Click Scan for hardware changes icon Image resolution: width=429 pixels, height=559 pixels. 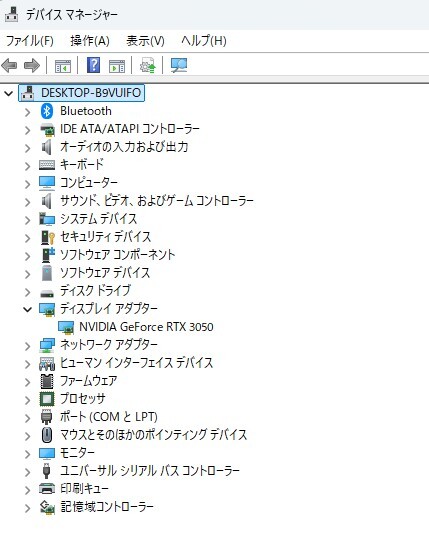point(179,65)
